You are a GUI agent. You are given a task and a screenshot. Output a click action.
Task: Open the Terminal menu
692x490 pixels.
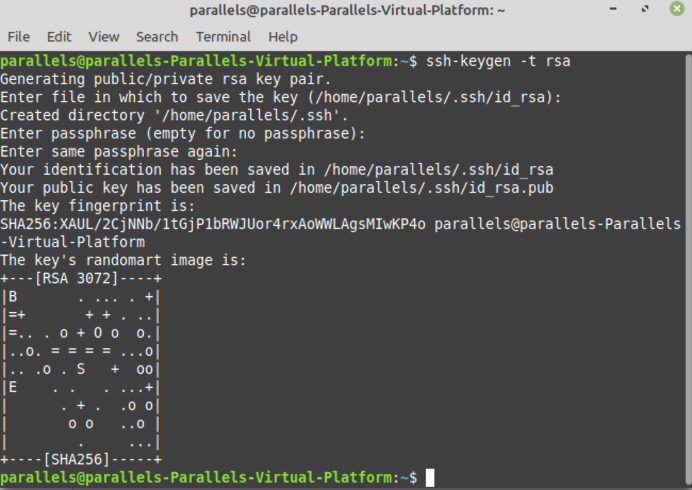(x=222, y=37)
